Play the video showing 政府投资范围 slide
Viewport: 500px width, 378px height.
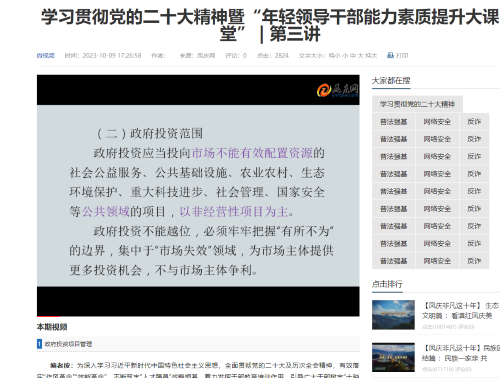pyautogui.click(x=198, y=195)
